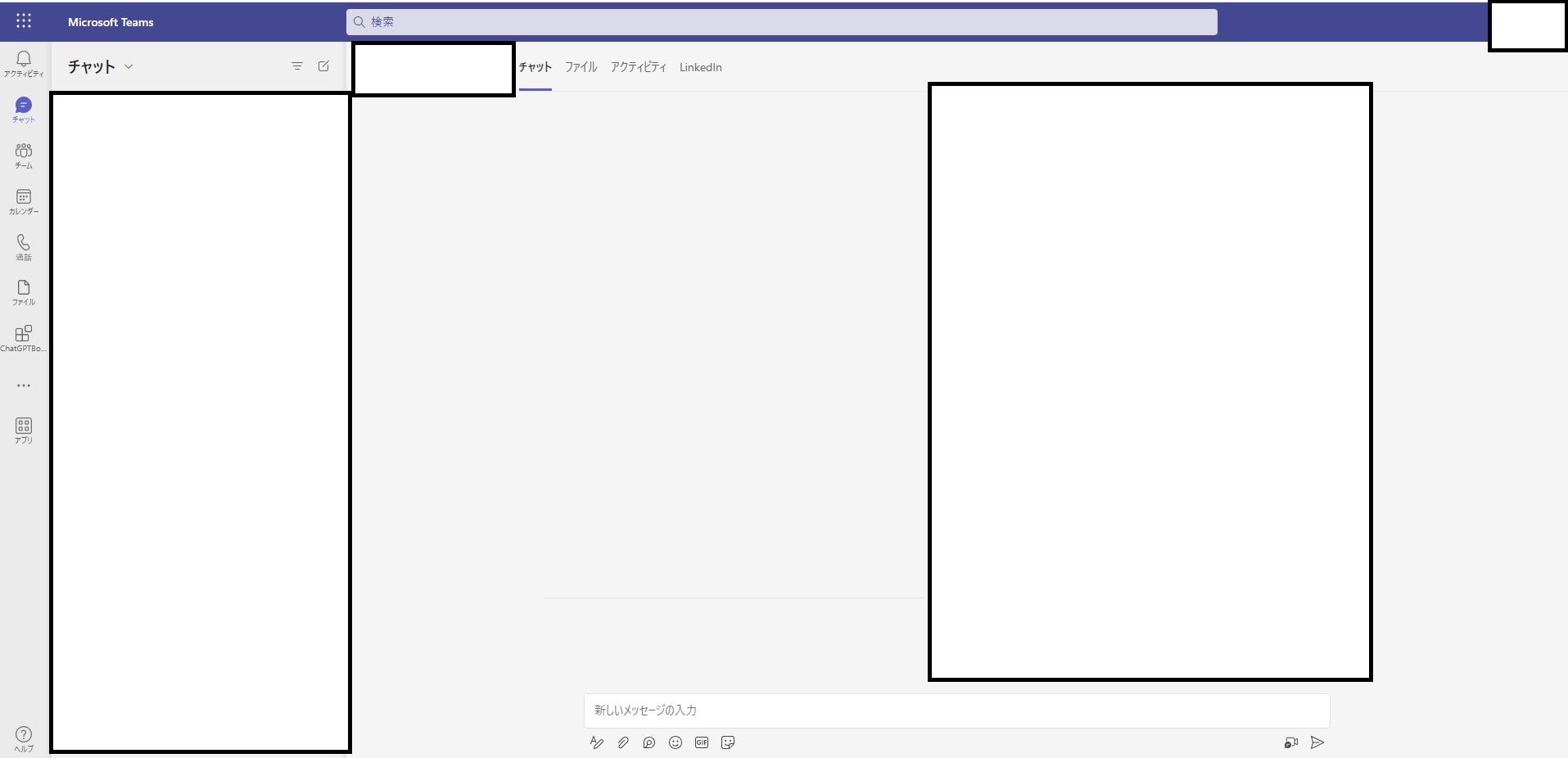Image resolution: width=1568 pixels, height=758 pixels.
Task: Open the message format (pen) icon
Action: (x=597, y=742)
